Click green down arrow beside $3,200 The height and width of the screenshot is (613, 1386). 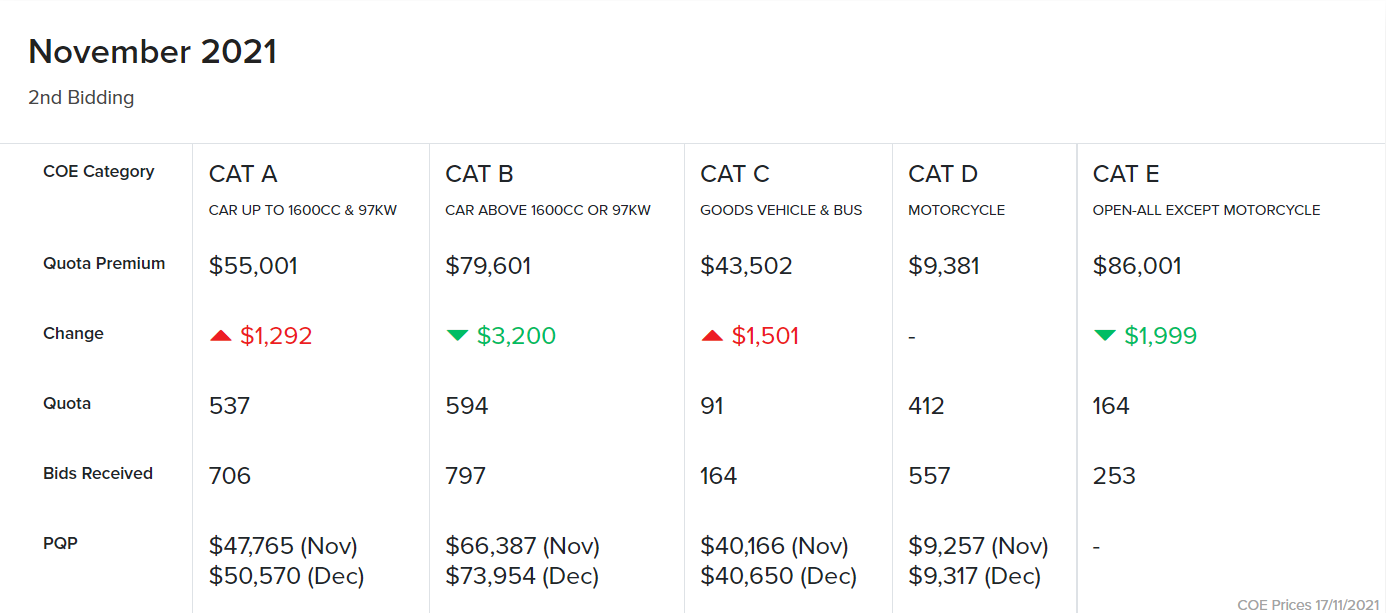457,336
